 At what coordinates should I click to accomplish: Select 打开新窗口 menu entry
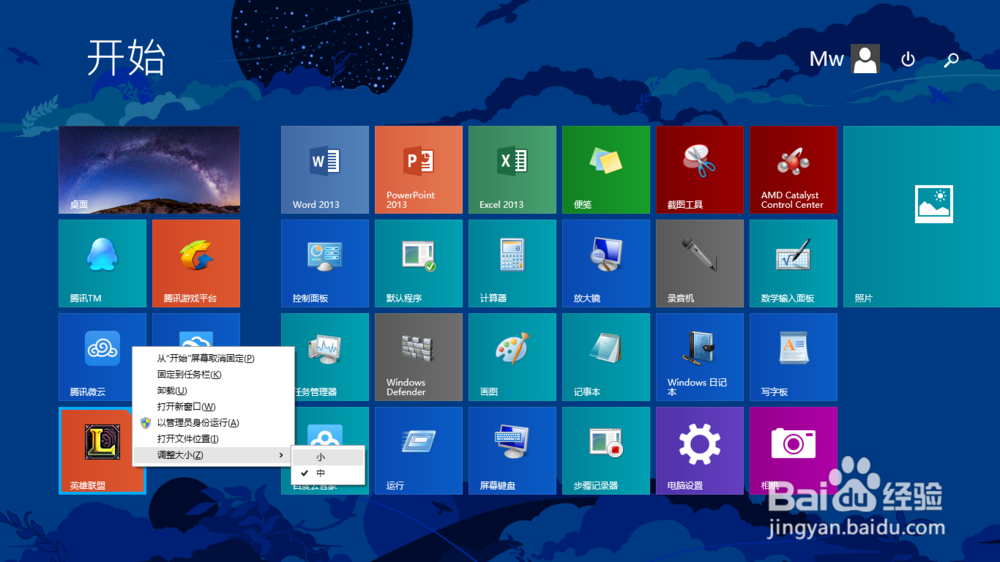pyautogui.click(x=213, y=406)
